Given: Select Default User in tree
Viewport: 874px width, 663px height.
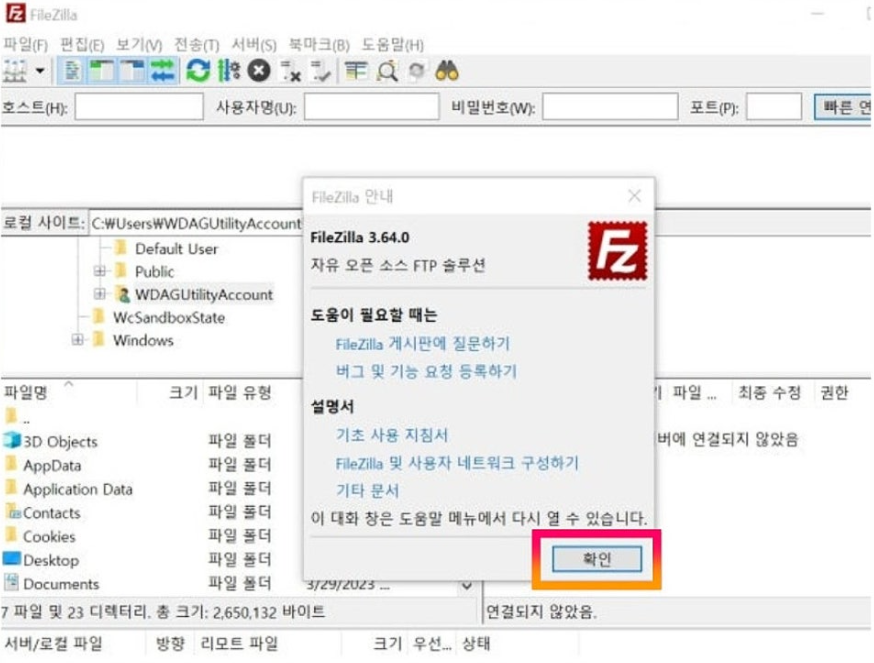Looking at the screenshot, I should [x=176, y=249].
